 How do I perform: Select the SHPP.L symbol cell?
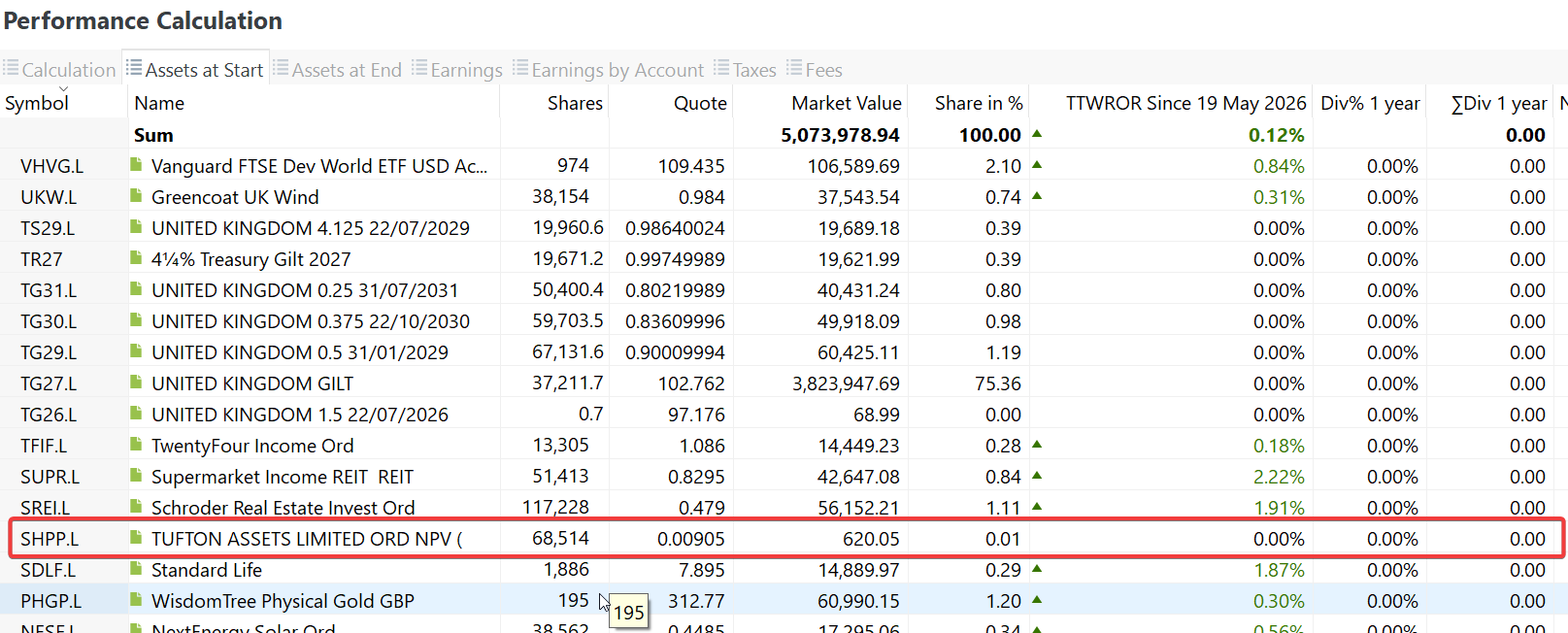[50, 539]
